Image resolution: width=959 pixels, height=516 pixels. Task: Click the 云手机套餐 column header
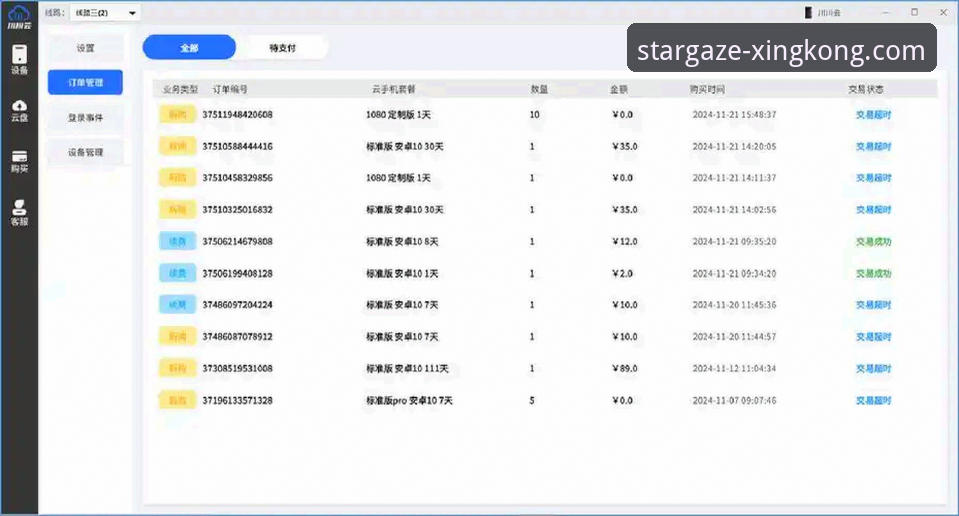393,89
